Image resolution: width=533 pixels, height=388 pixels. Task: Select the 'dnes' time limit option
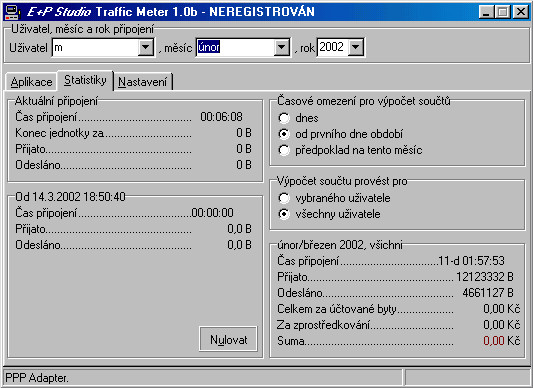pyautogui.click(x=284, y=118)
